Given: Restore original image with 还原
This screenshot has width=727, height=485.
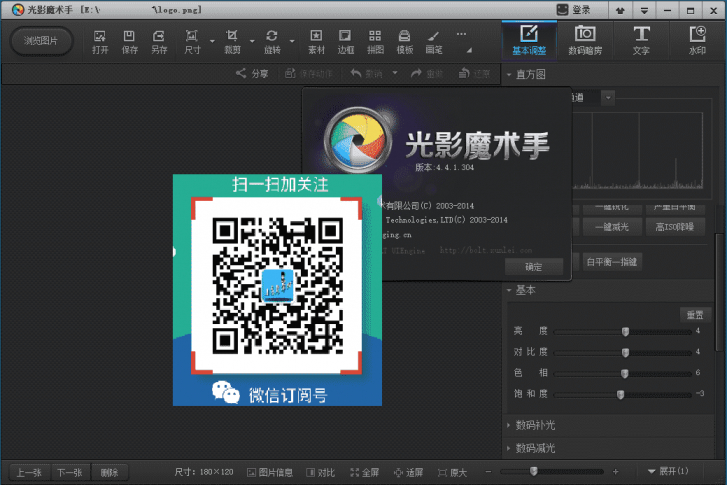Looking at the screenshot, I should pyautogui.click(x=474, y=73).
